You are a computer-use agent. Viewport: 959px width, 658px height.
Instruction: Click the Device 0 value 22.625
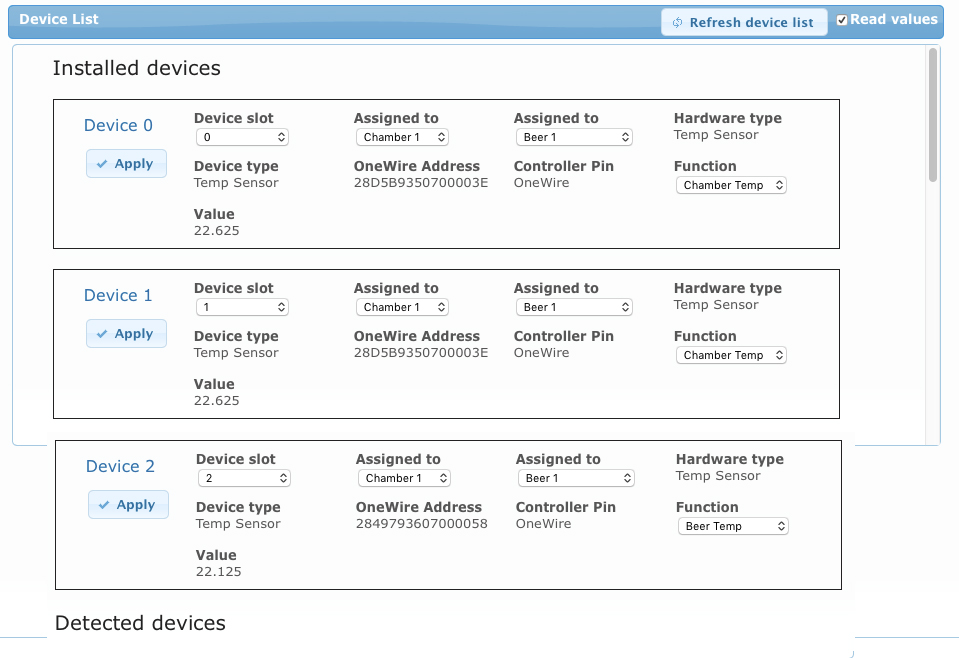pyautogui.click(x=217, y=231)
